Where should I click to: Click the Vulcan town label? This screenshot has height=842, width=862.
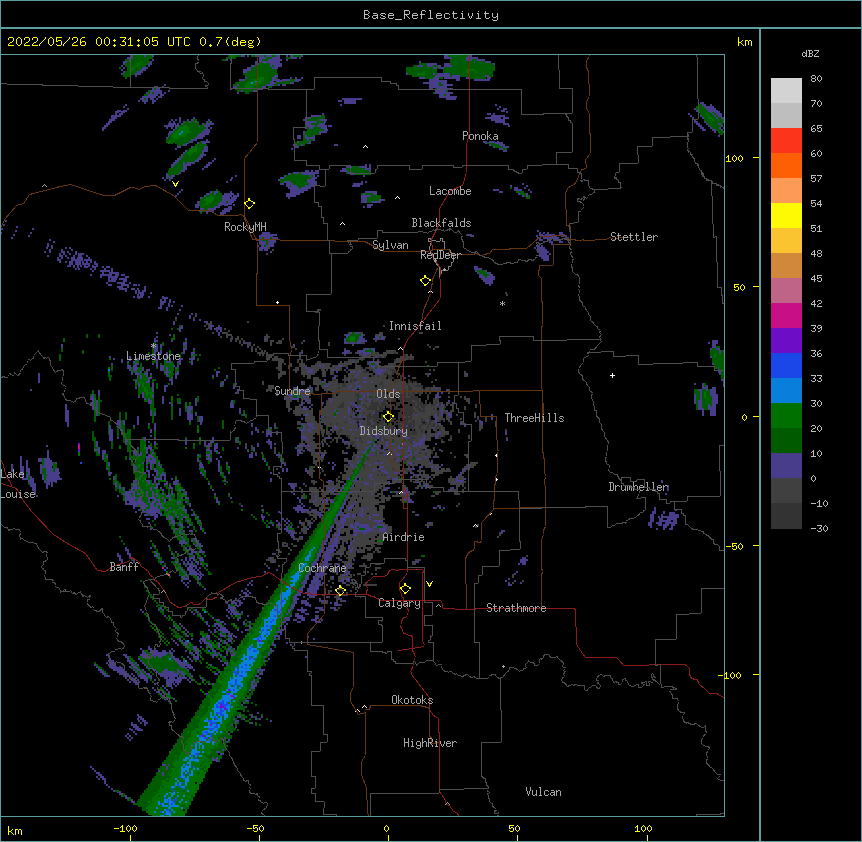(x=543, y=792)
